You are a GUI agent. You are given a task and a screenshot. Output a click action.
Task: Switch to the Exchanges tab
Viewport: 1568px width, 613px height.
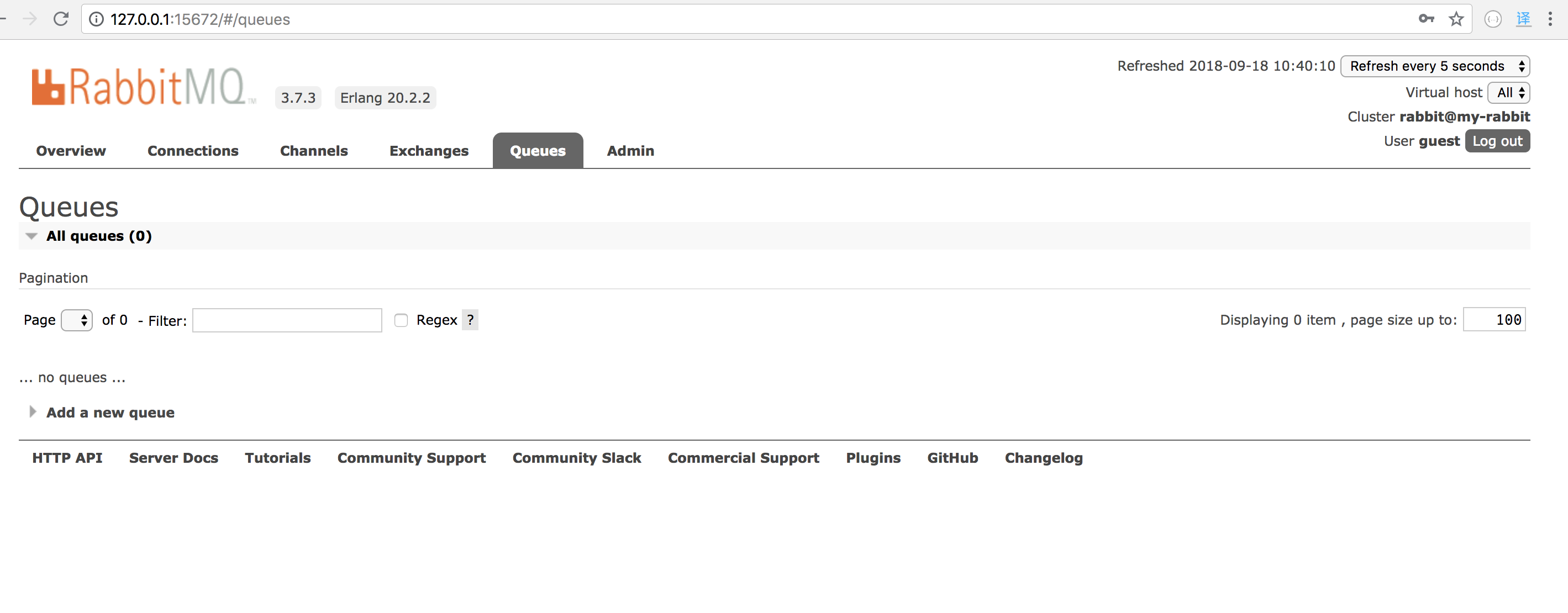click(429, 151)
